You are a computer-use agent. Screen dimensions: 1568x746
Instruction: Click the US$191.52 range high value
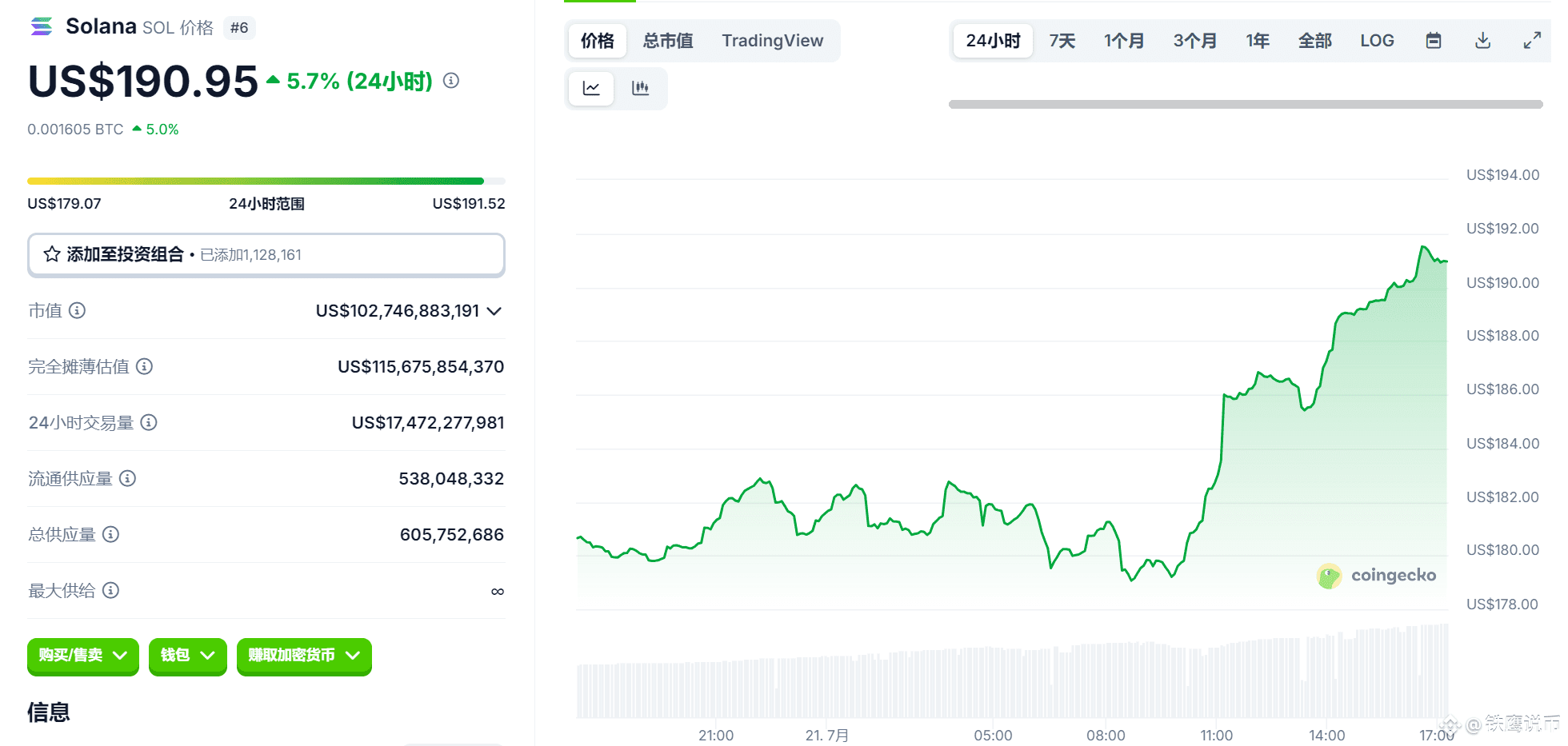[469, 204]
